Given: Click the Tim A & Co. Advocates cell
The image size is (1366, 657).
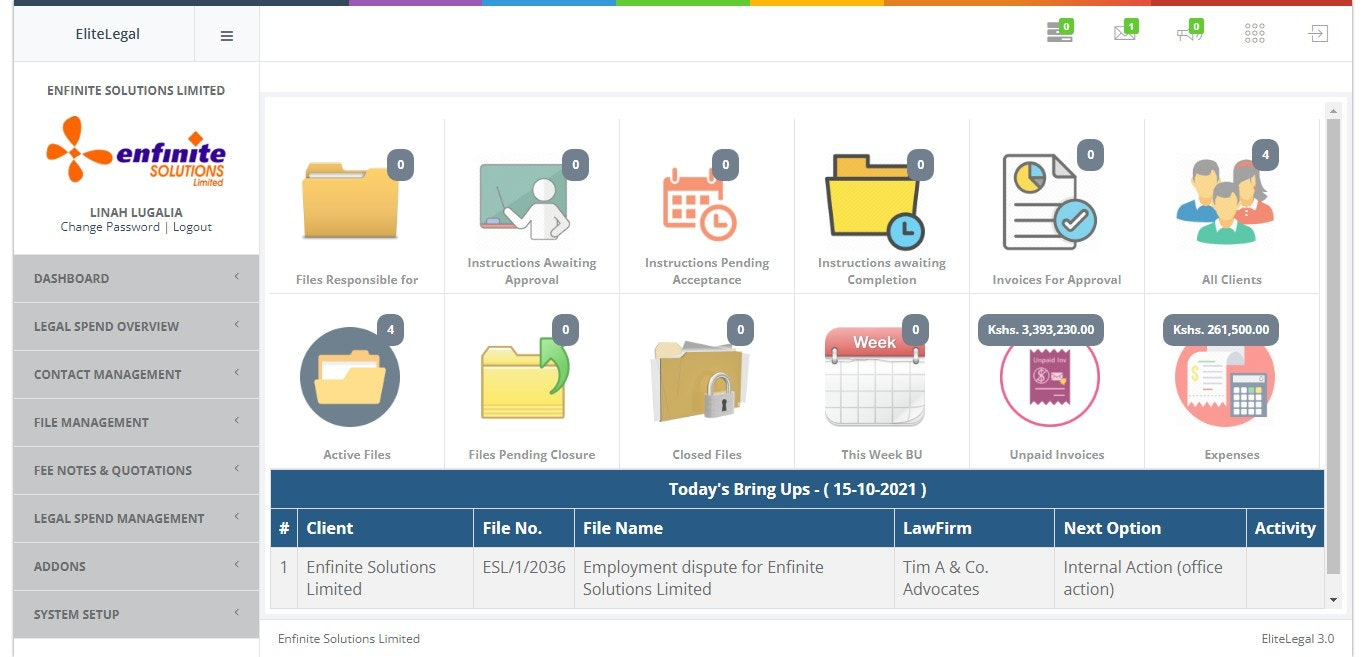Looking at the screenshot, I should point(974,578).
